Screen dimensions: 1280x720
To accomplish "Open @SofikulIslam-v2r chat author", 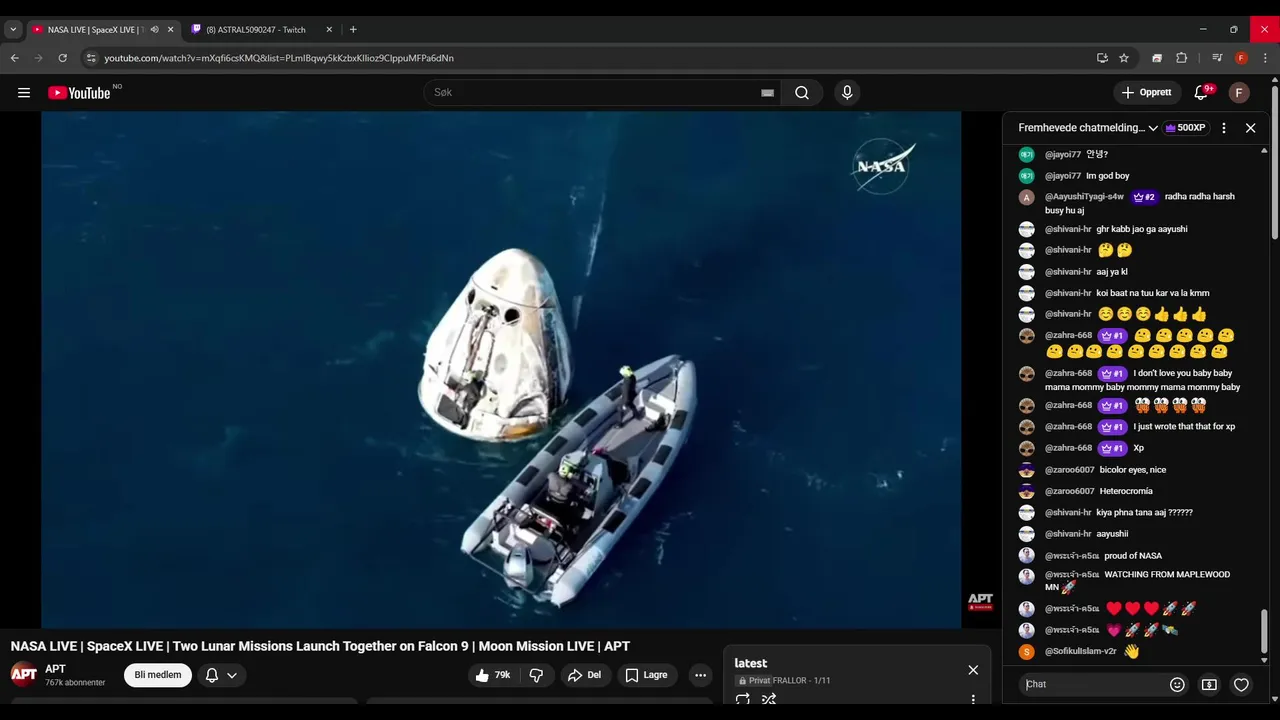I will (x=1081, y=652).
